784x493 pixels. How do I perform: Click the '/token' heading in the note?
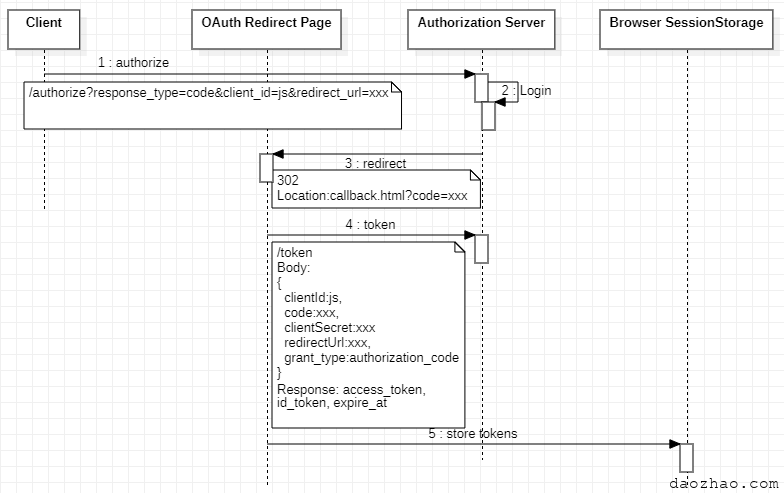[294, 252]
